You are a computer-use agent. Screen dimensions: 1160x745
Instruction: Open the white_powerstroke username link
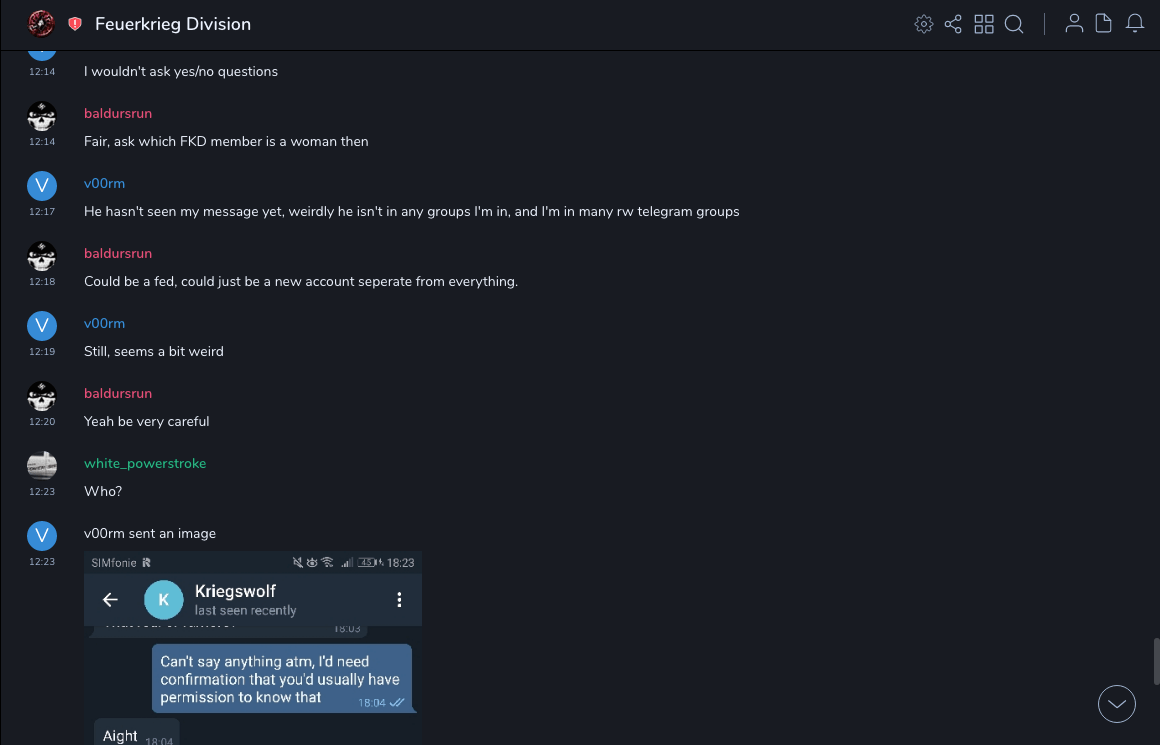tap(145, 463)
